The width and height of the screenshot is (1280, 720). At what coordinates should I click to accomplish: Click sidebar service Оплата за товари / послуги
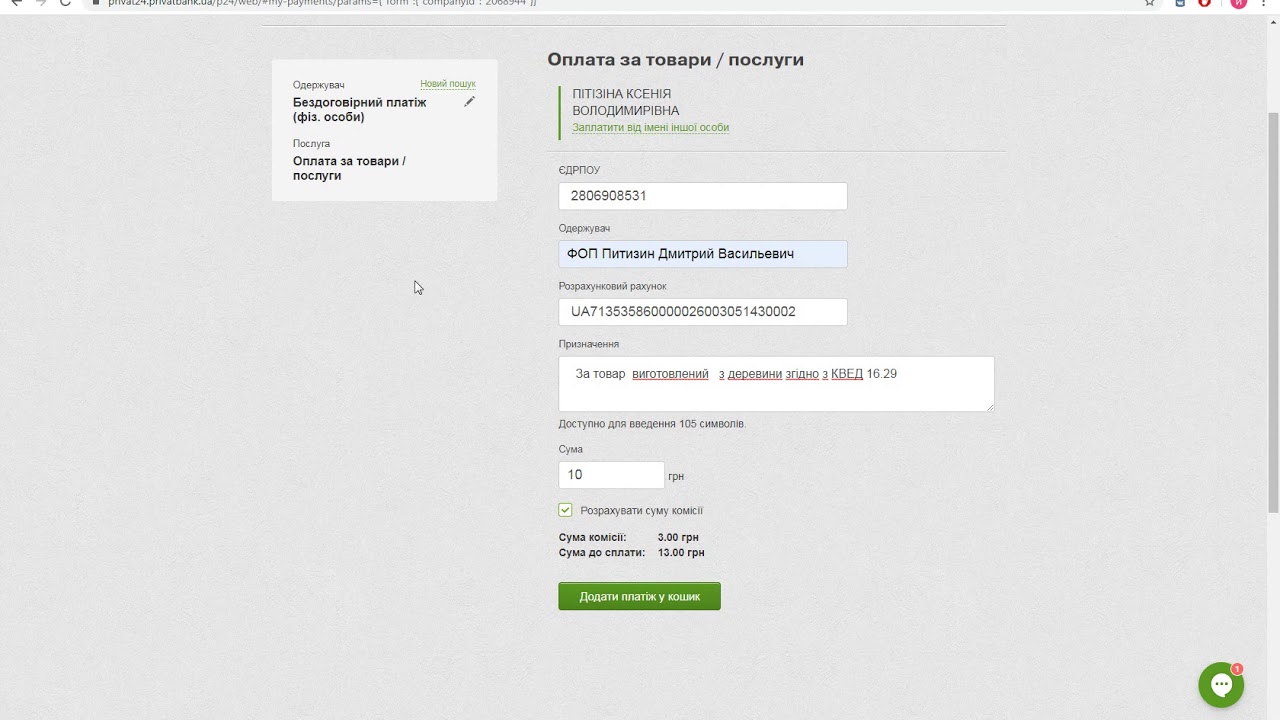[349, 168]
